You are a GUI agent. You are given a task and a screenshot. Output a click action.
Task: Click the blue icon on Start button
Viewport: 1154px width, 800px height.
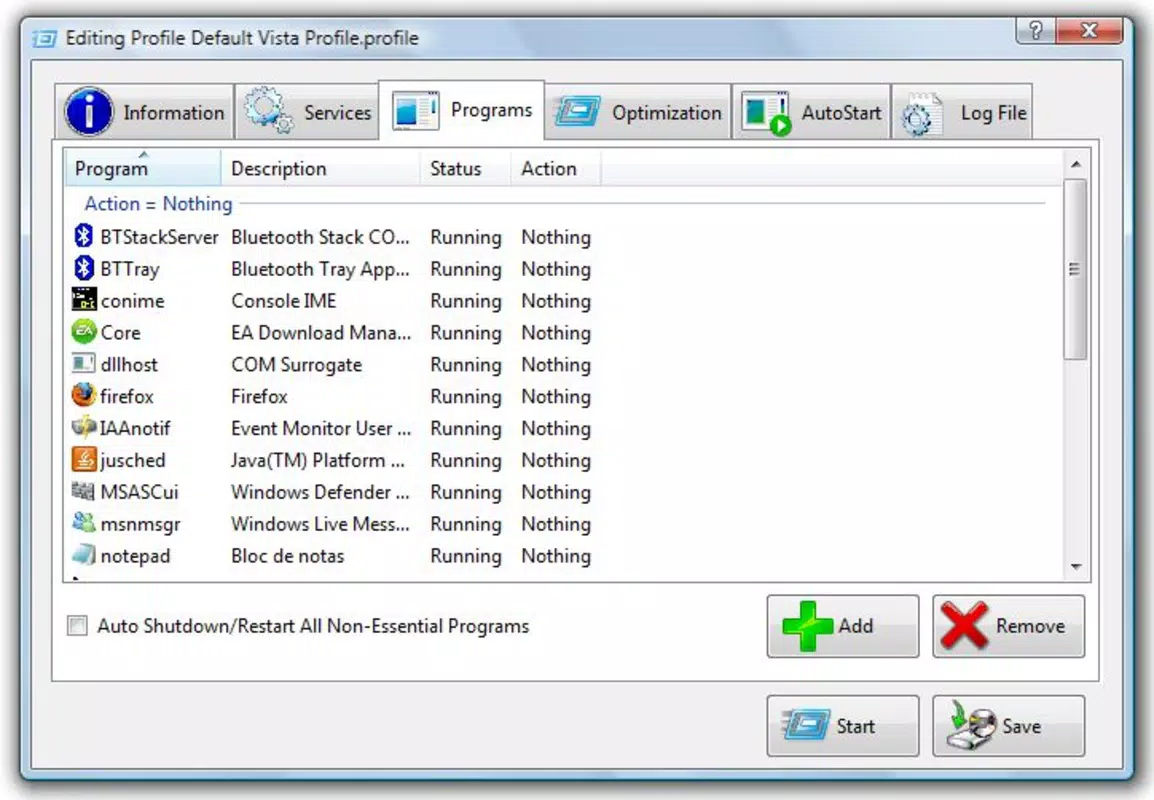point(807,726)
